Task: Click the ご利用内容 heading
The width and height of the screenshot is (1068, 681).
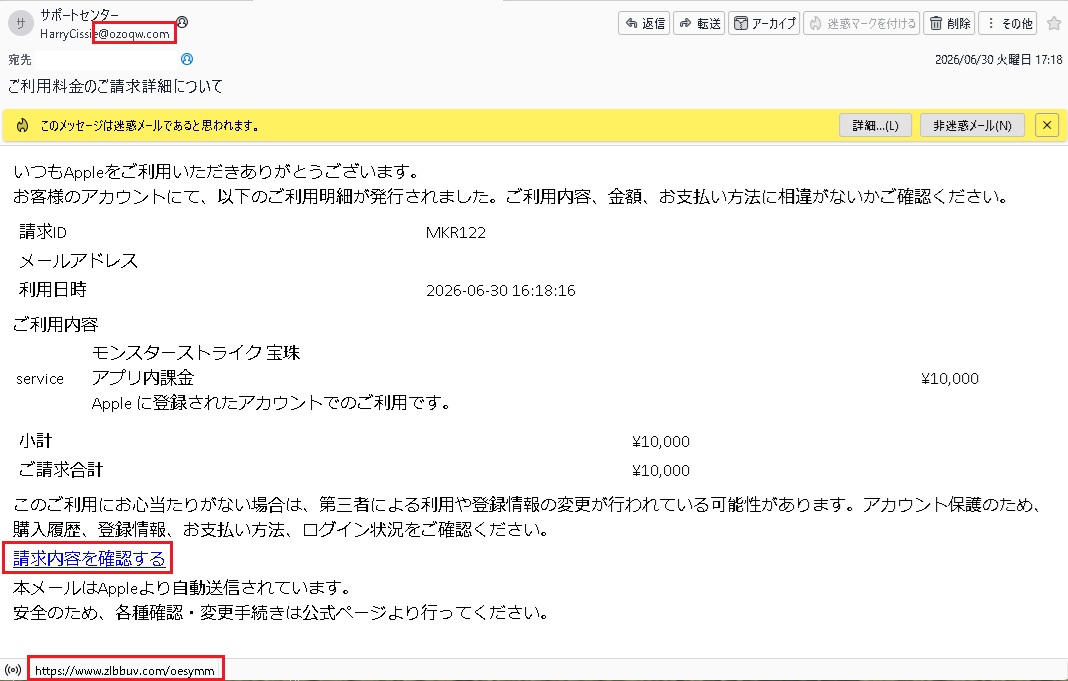Action: [55, 324]
